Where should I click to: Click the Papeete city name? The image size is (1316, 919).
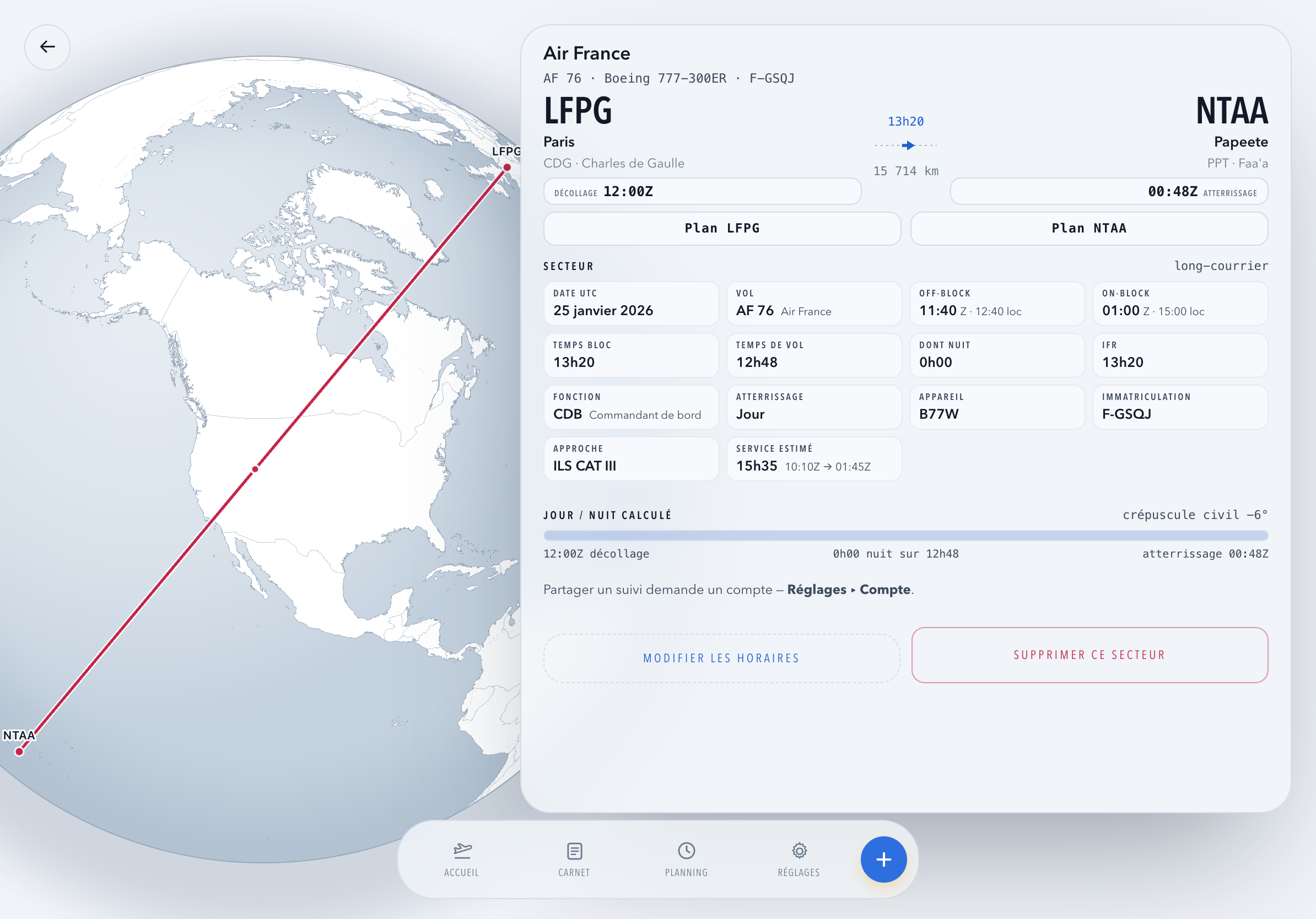[1241, 142]
